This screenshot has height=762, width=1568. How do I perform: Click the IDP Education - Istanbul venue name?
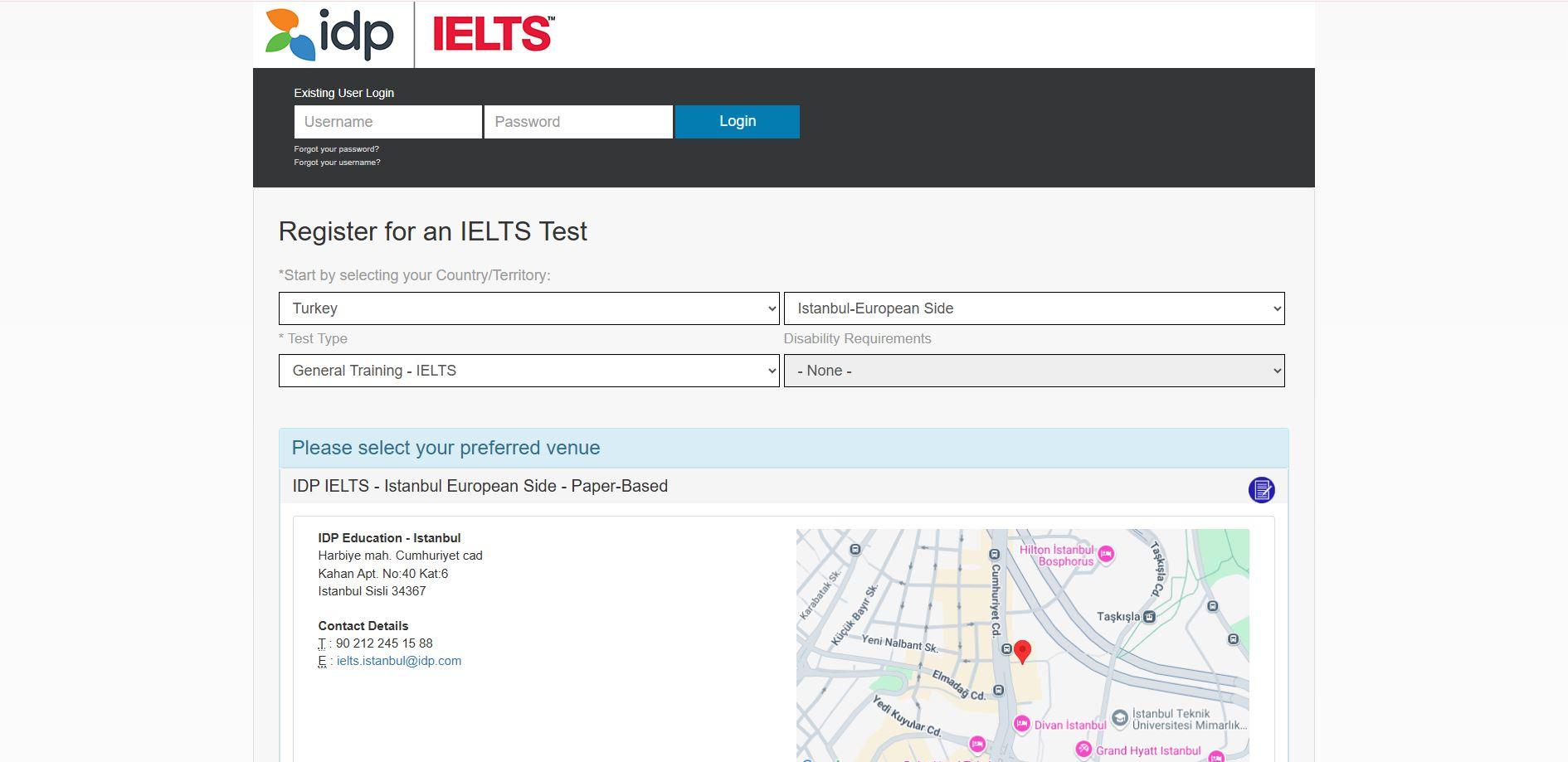(x=389, y=538)
